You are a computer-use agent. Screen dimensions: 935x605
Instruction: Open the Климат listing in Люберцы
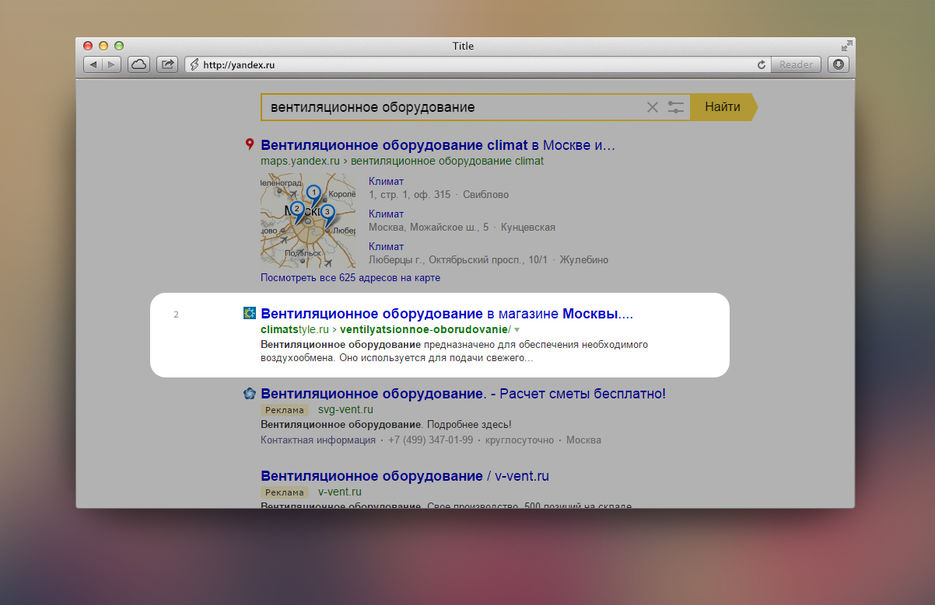[x=386, y=246]
